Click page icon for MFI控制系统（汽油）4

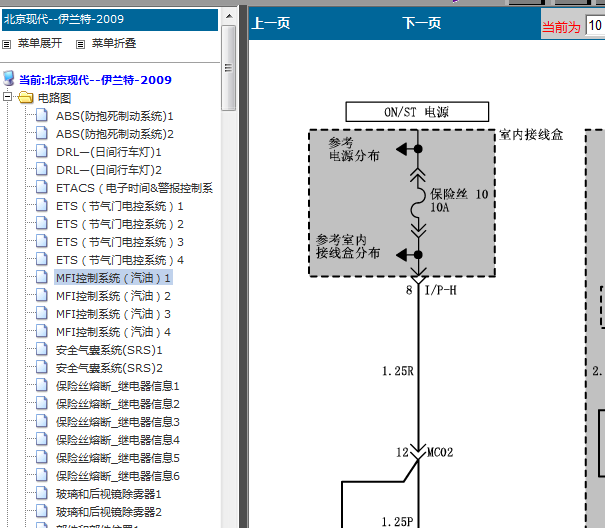[x=42, y=331]
